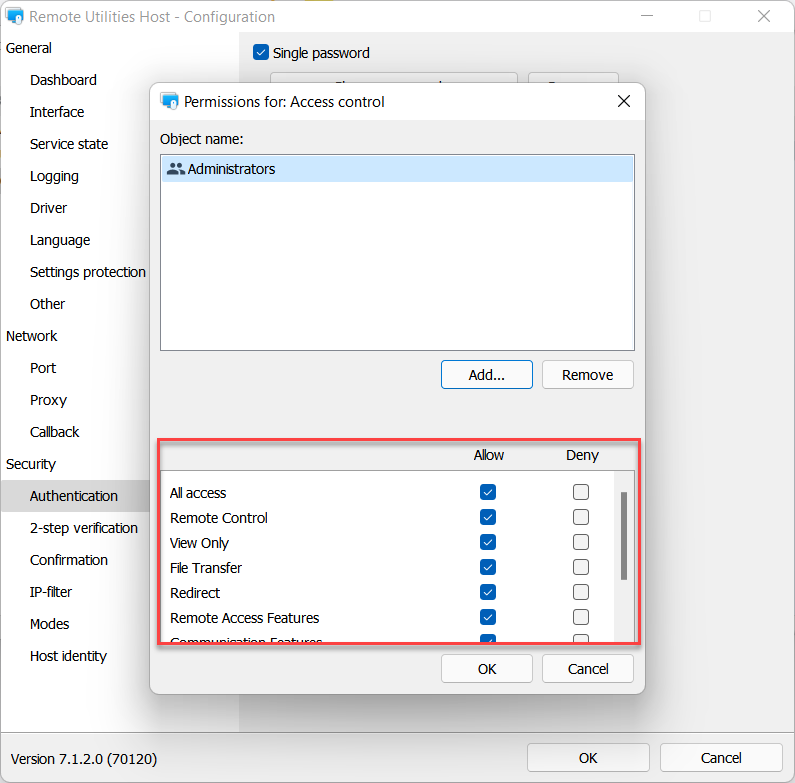Click the Permissions dialog title icon

[x=169, y=101]
